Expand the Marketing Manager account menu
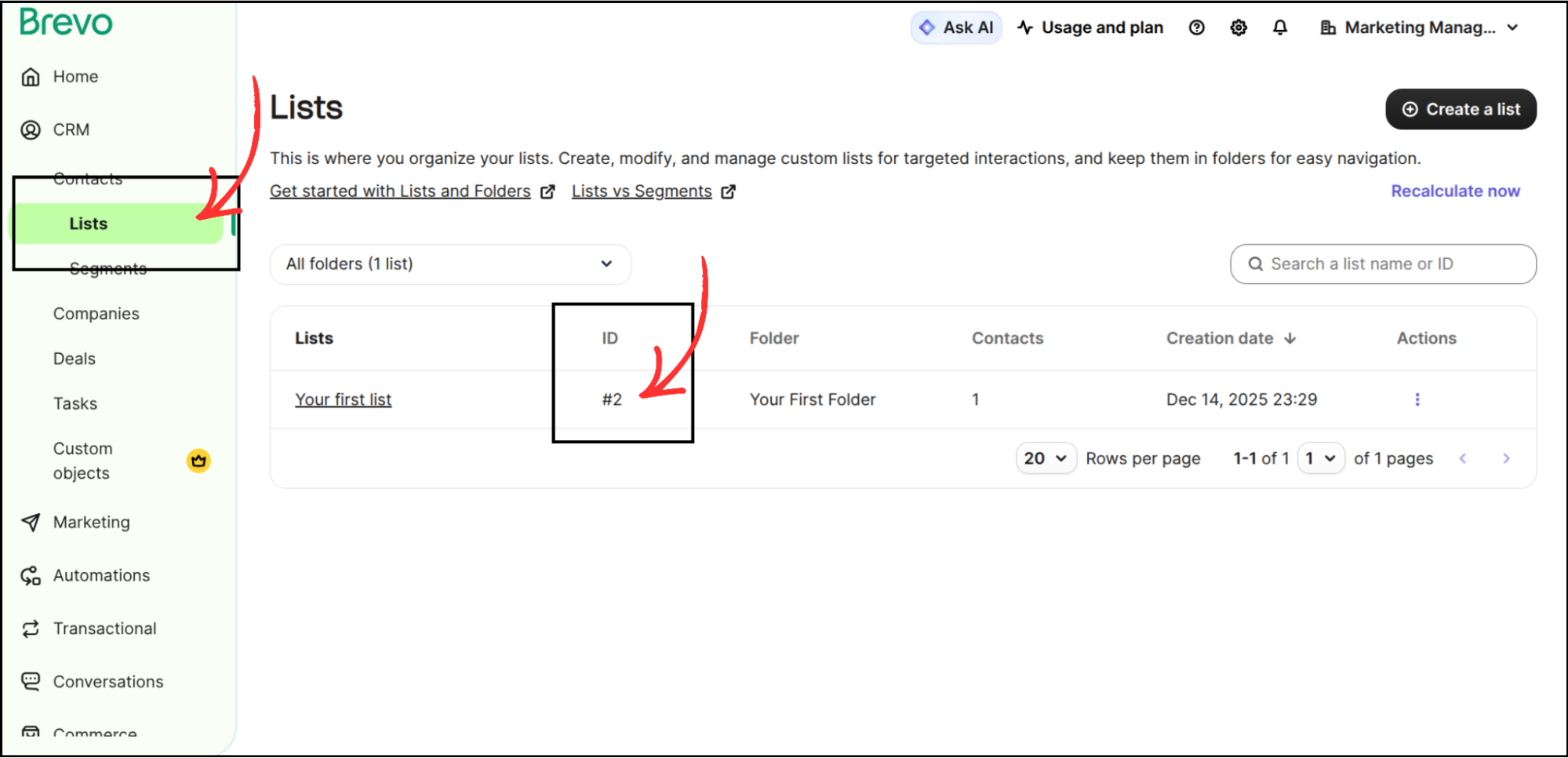This screenshot has height=758, width=1568. click(1420, 27)
